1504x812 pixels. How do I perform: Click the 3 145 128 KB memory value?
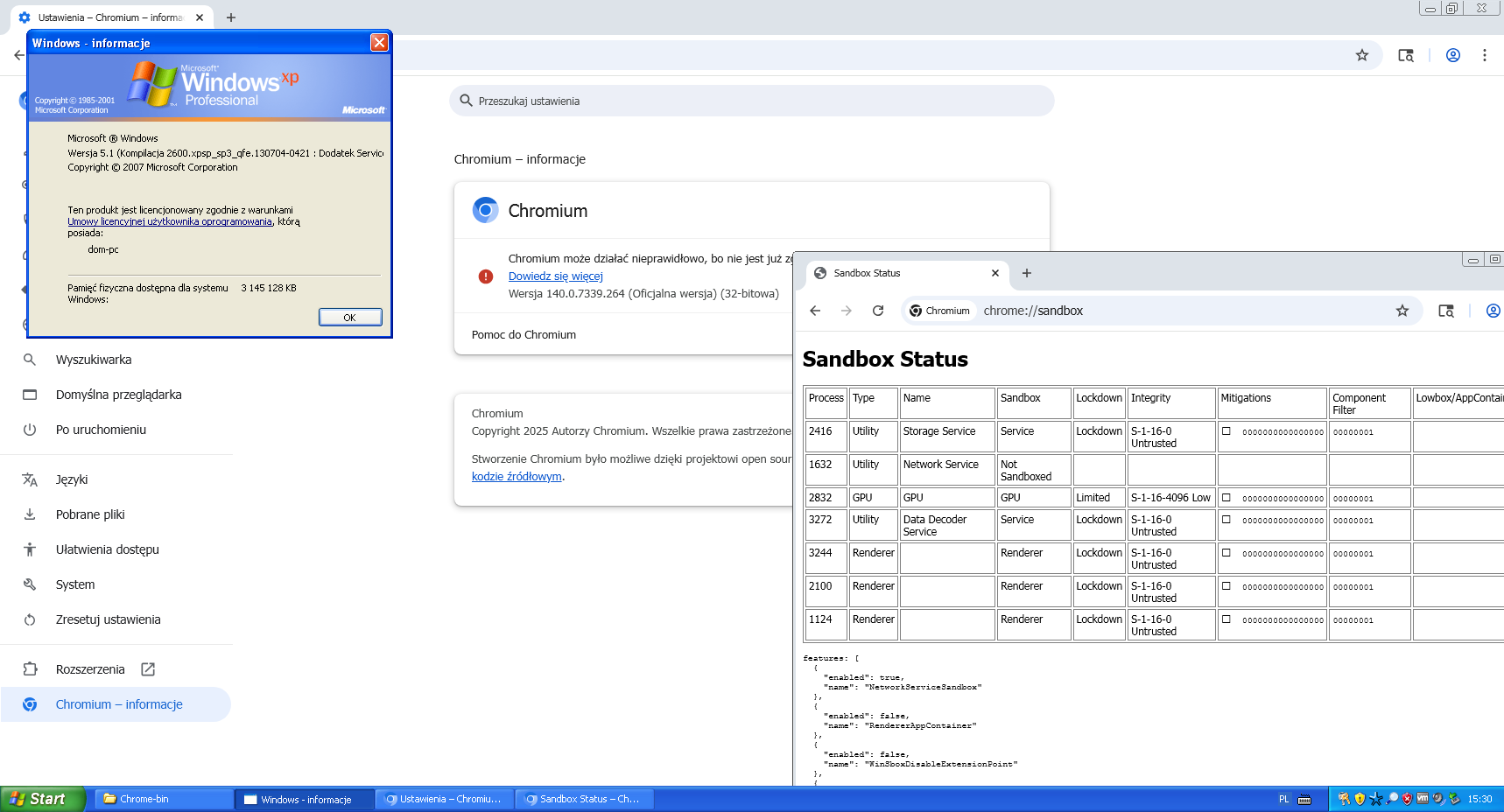click(x=269, y=288)
